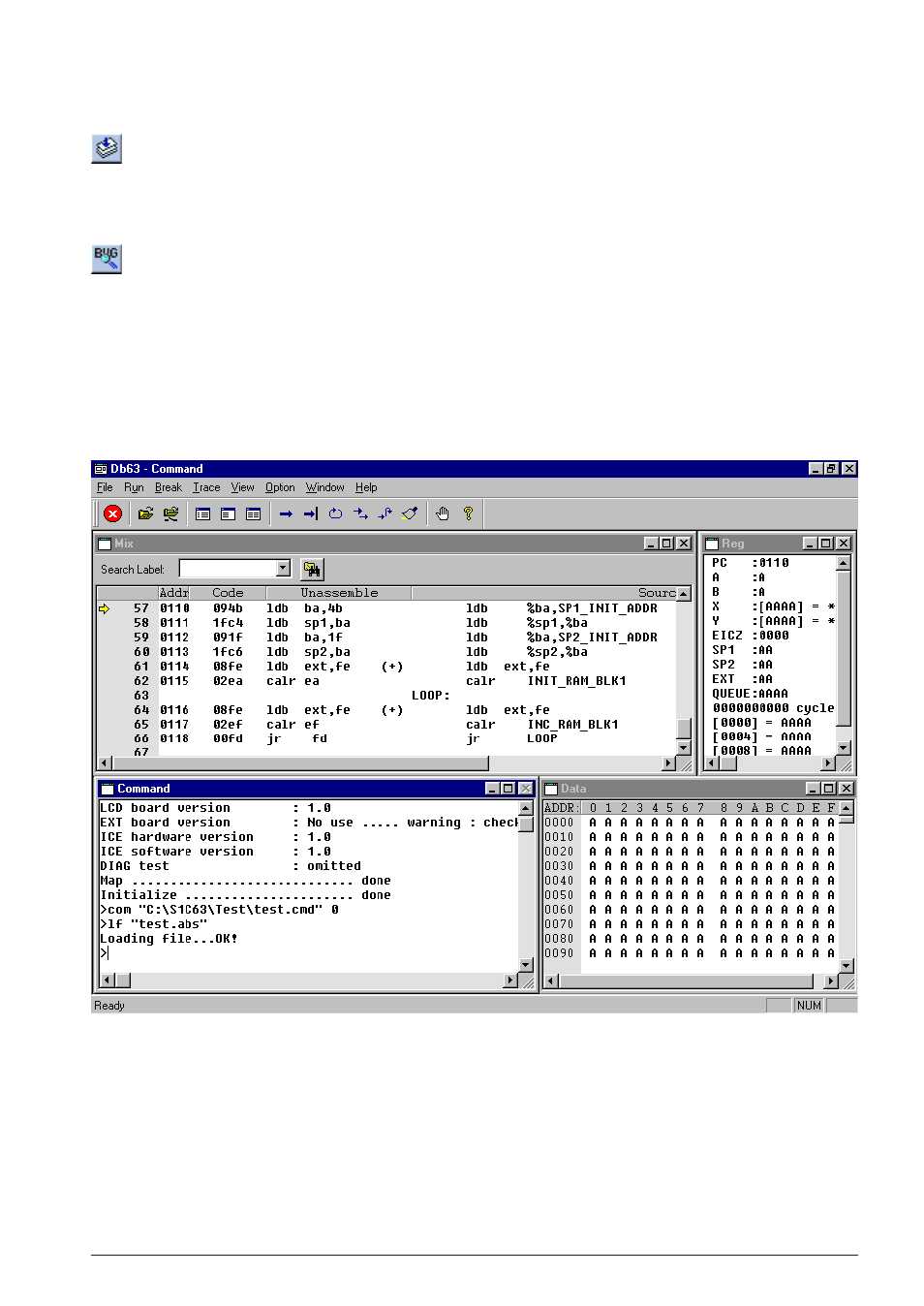924x1306 pixels.
Task: Minimize the Reg window
Action: coord(810,544)
